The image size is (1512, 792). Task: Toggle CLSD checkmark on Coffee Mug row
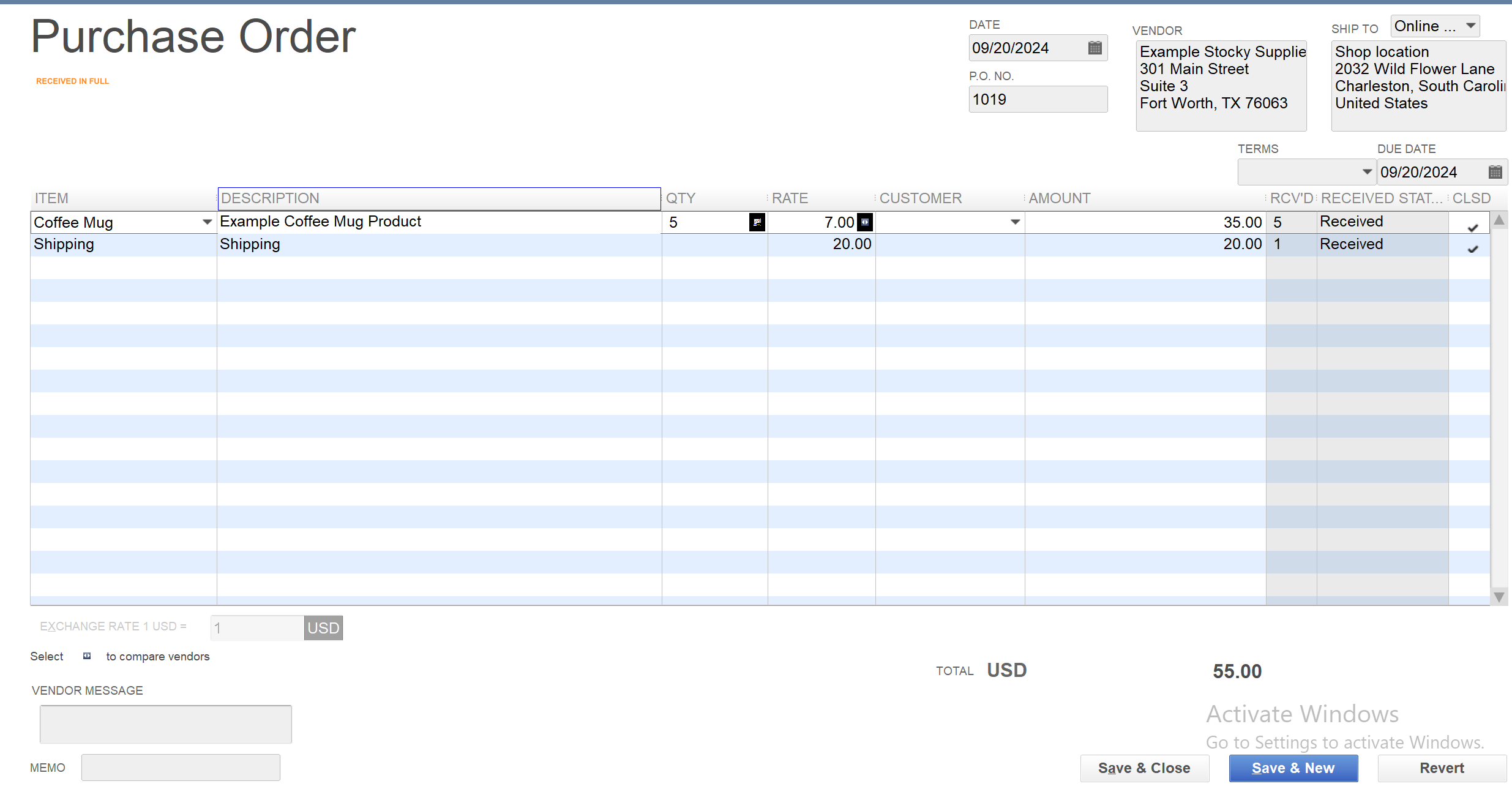1472,227
